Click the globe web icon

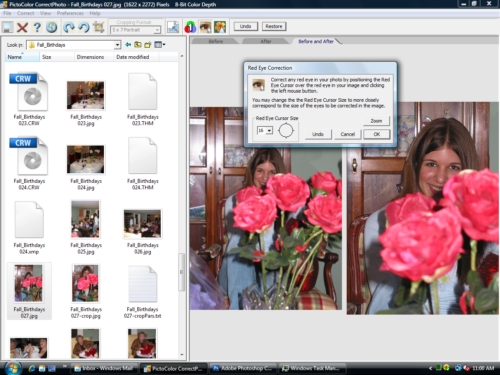tap(52, 27)
